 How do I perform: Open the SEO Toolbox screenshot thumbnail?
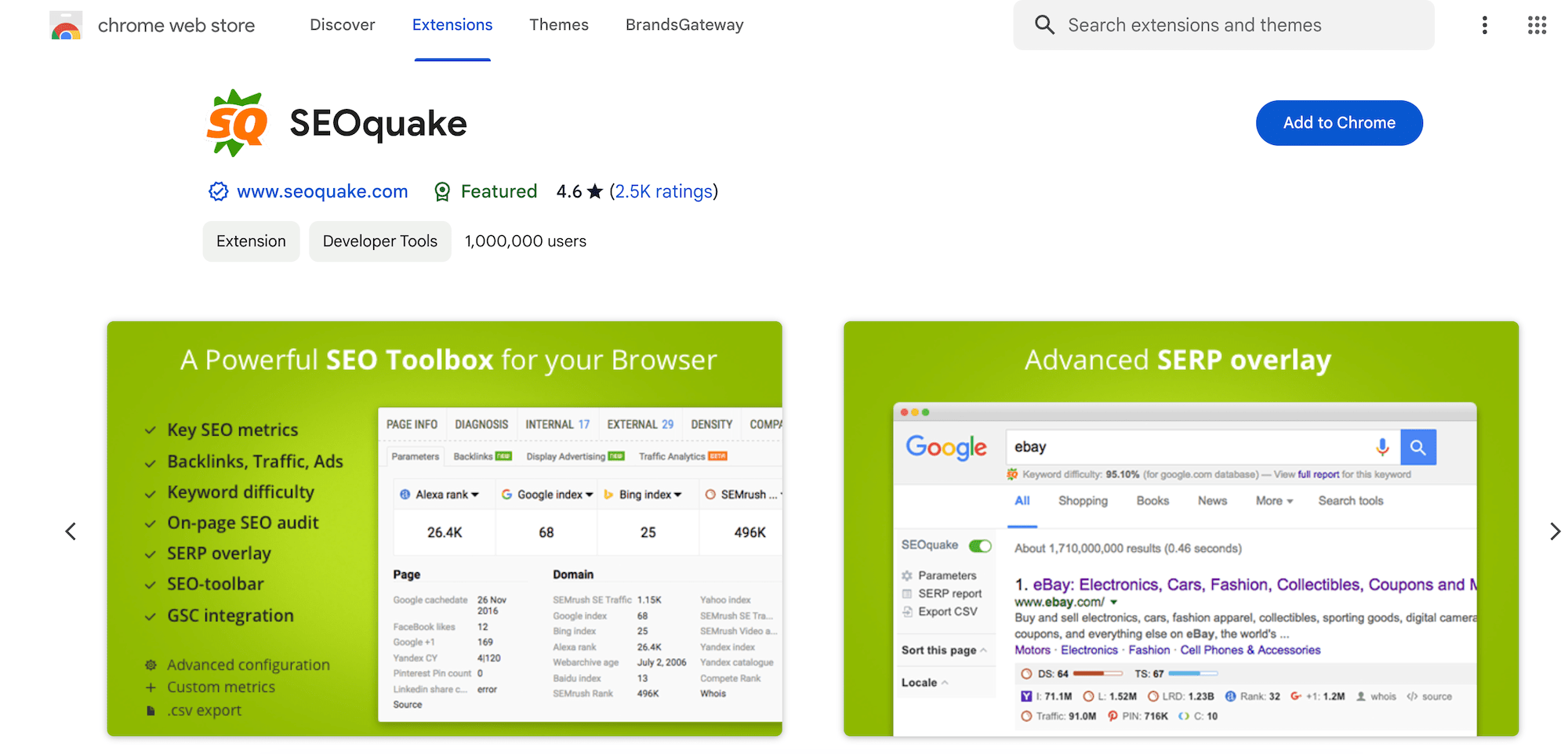pyautogui.click(x=445, y=528)
